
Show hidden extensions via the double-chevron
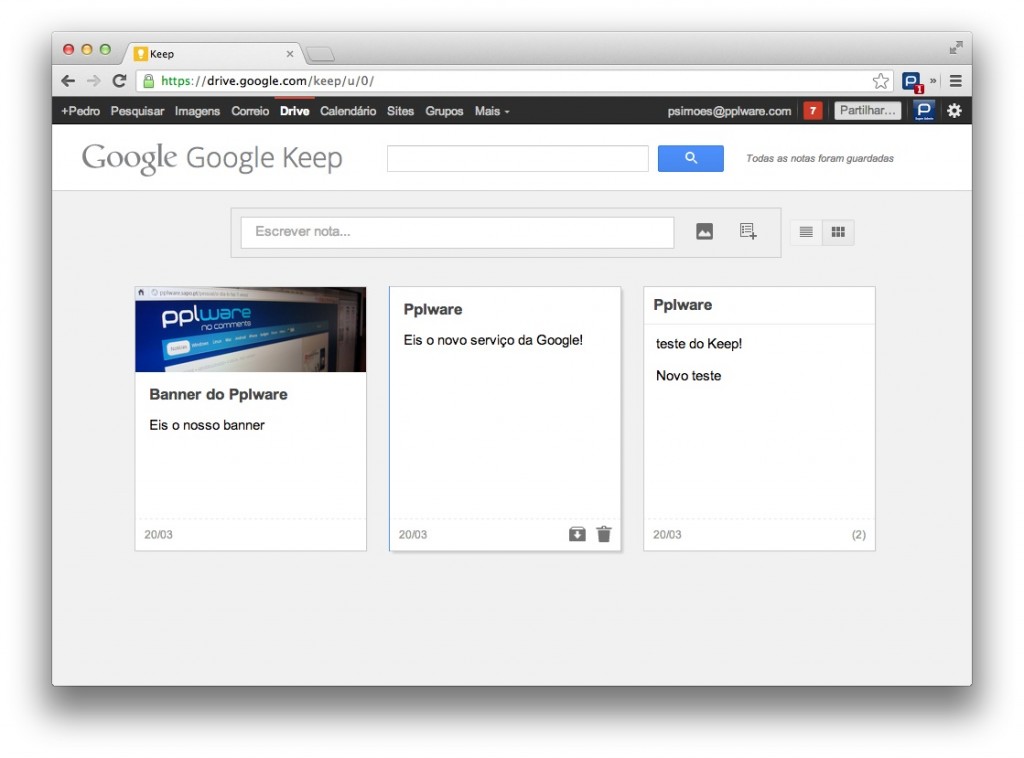pos(933,80)
